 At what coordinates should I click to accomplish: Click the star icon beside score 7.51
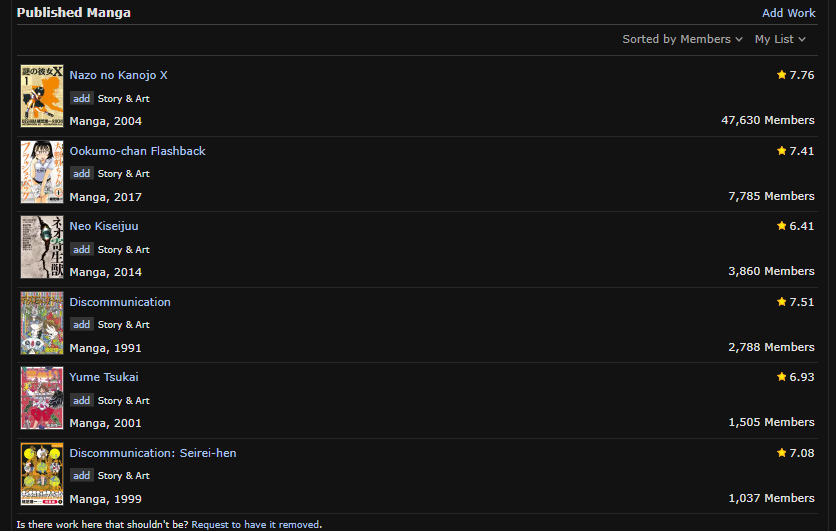pyautogui.click(x=782, y=302)
